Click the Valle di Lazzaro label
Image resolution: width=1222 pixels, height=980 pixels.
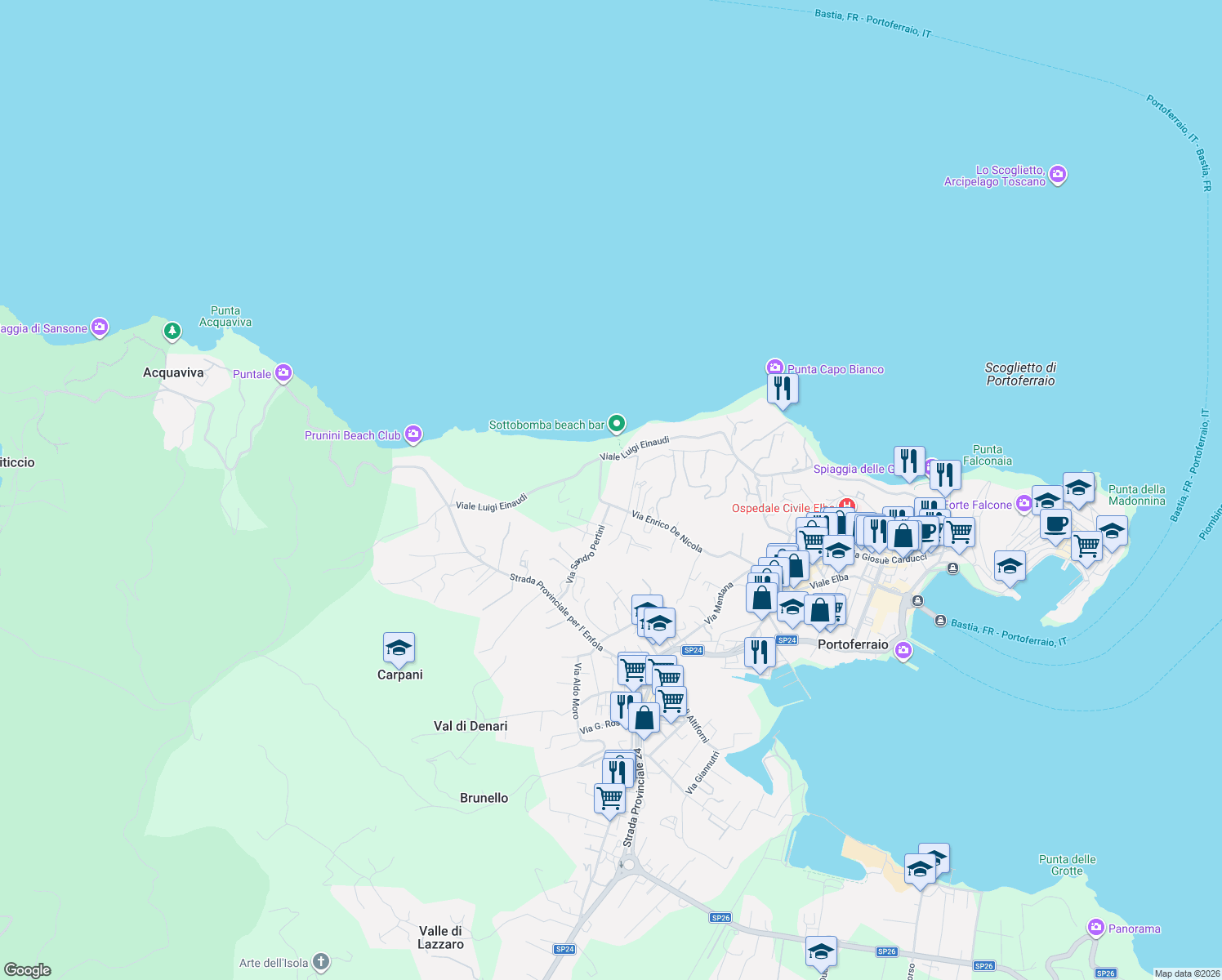441,938
